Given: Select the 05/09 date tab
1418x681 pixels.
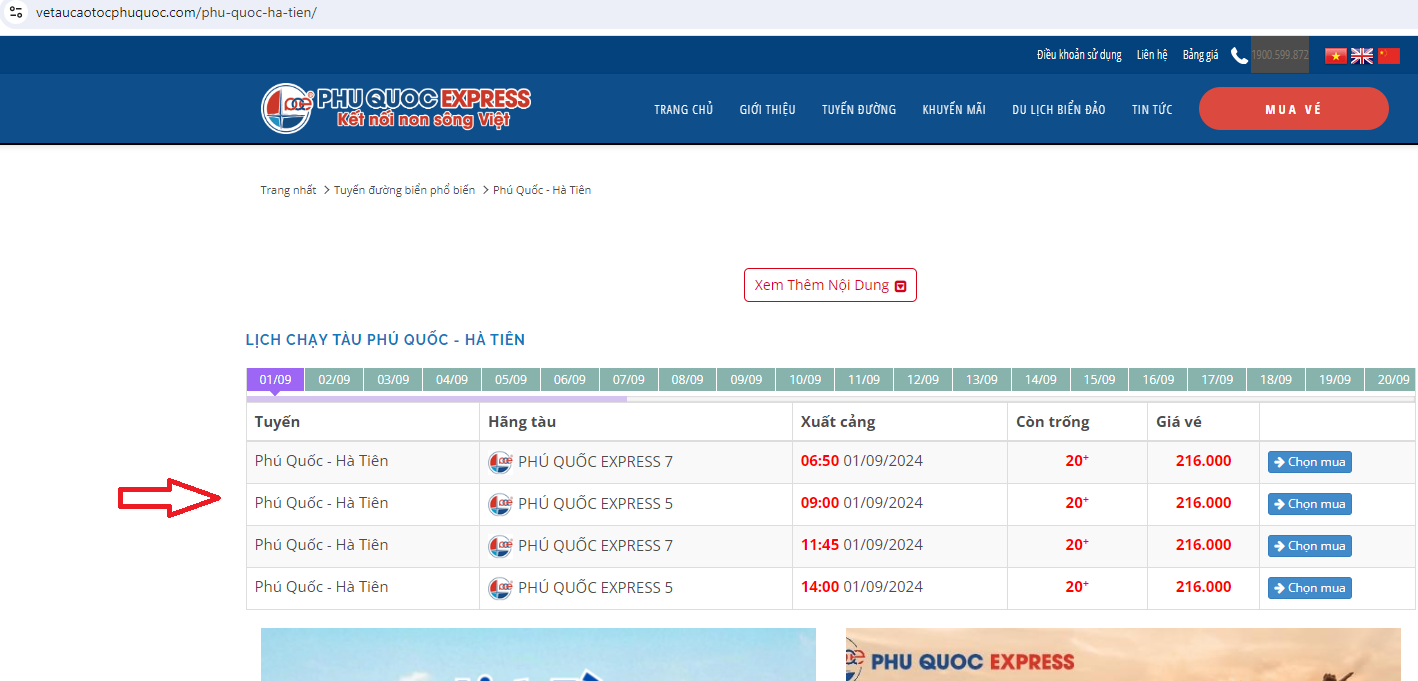Looking at the screenshot, I should tap(511, 380).
